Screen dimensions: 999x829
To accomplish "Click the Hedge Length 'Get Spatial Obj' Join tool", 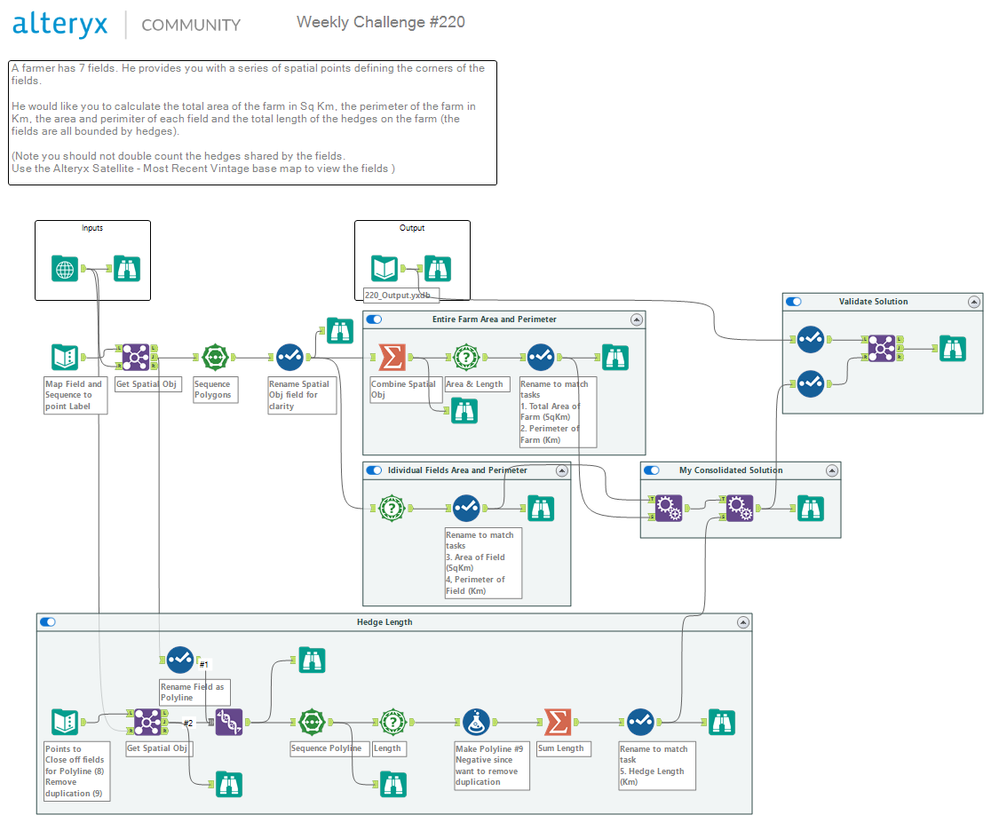I will (x=147, y=722).
